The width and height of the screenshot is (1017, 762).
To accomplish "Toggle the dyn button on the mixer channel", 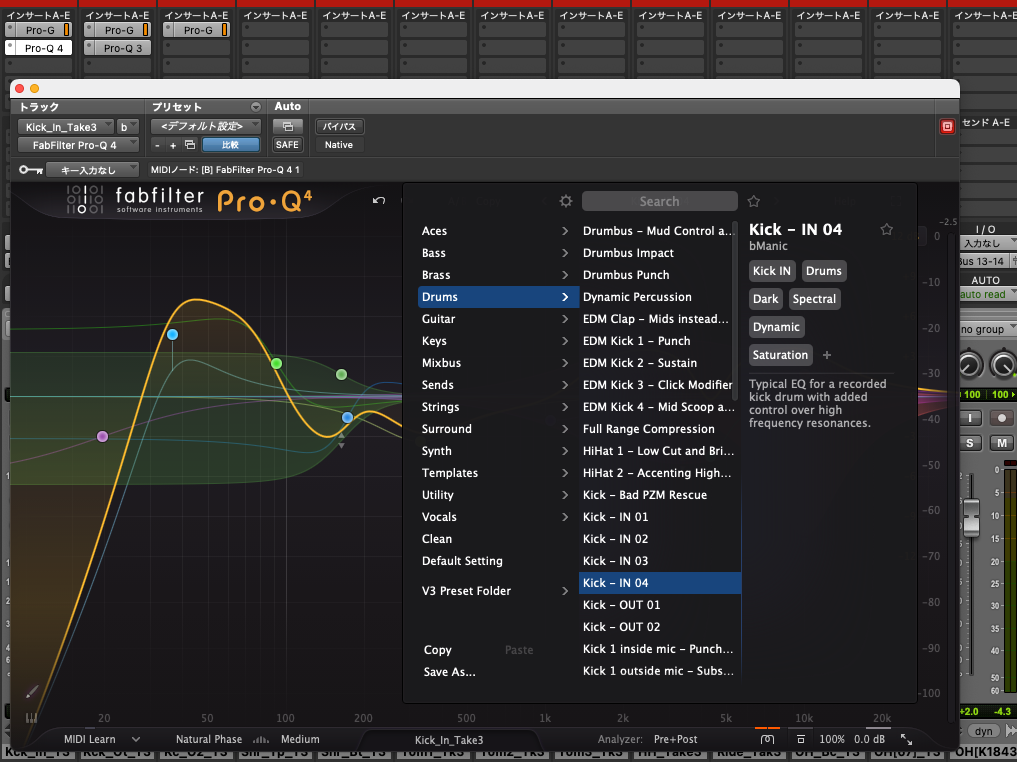I will [x=984, y=731].
